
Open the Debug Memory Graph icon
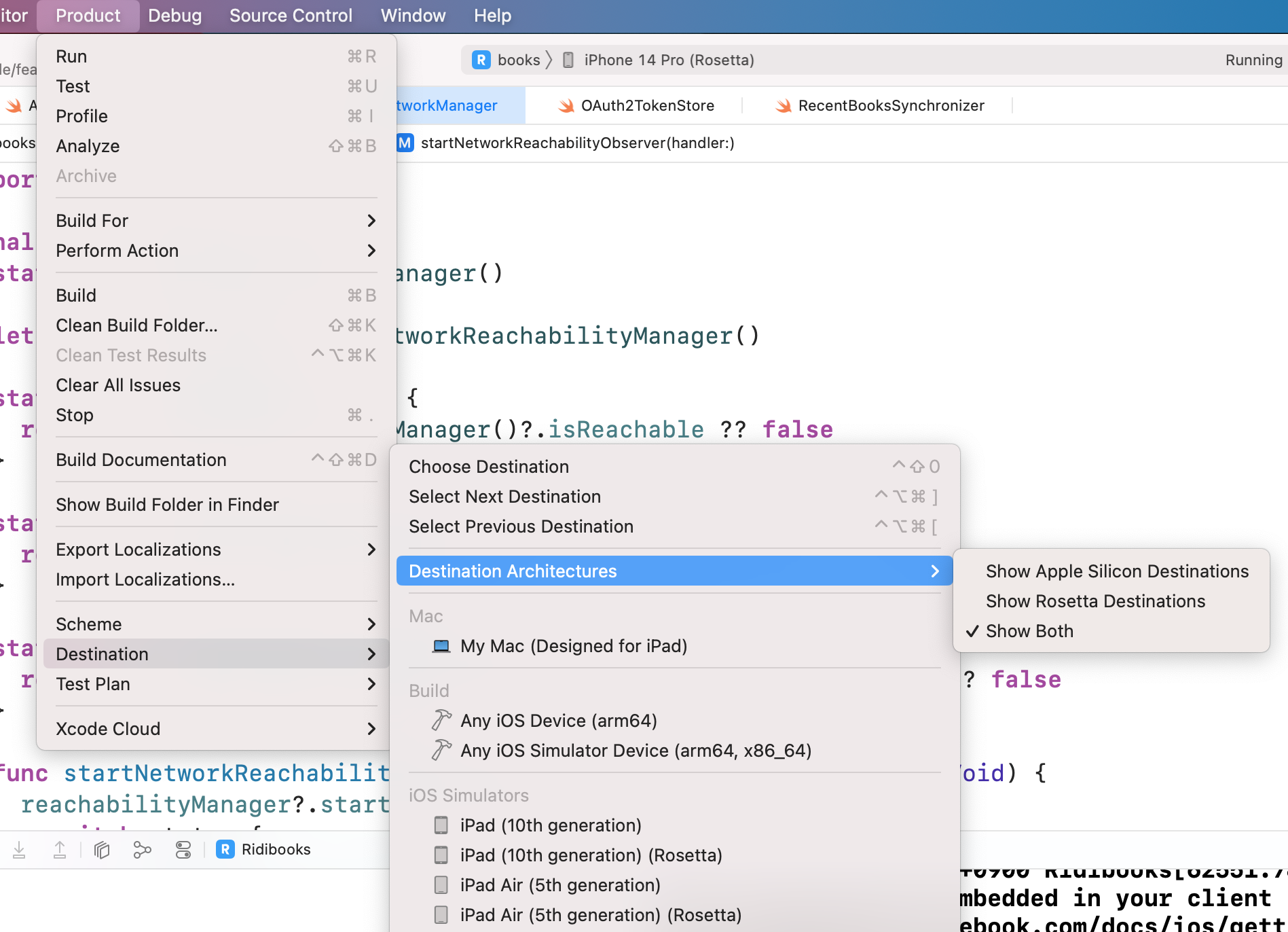point(142,849)
